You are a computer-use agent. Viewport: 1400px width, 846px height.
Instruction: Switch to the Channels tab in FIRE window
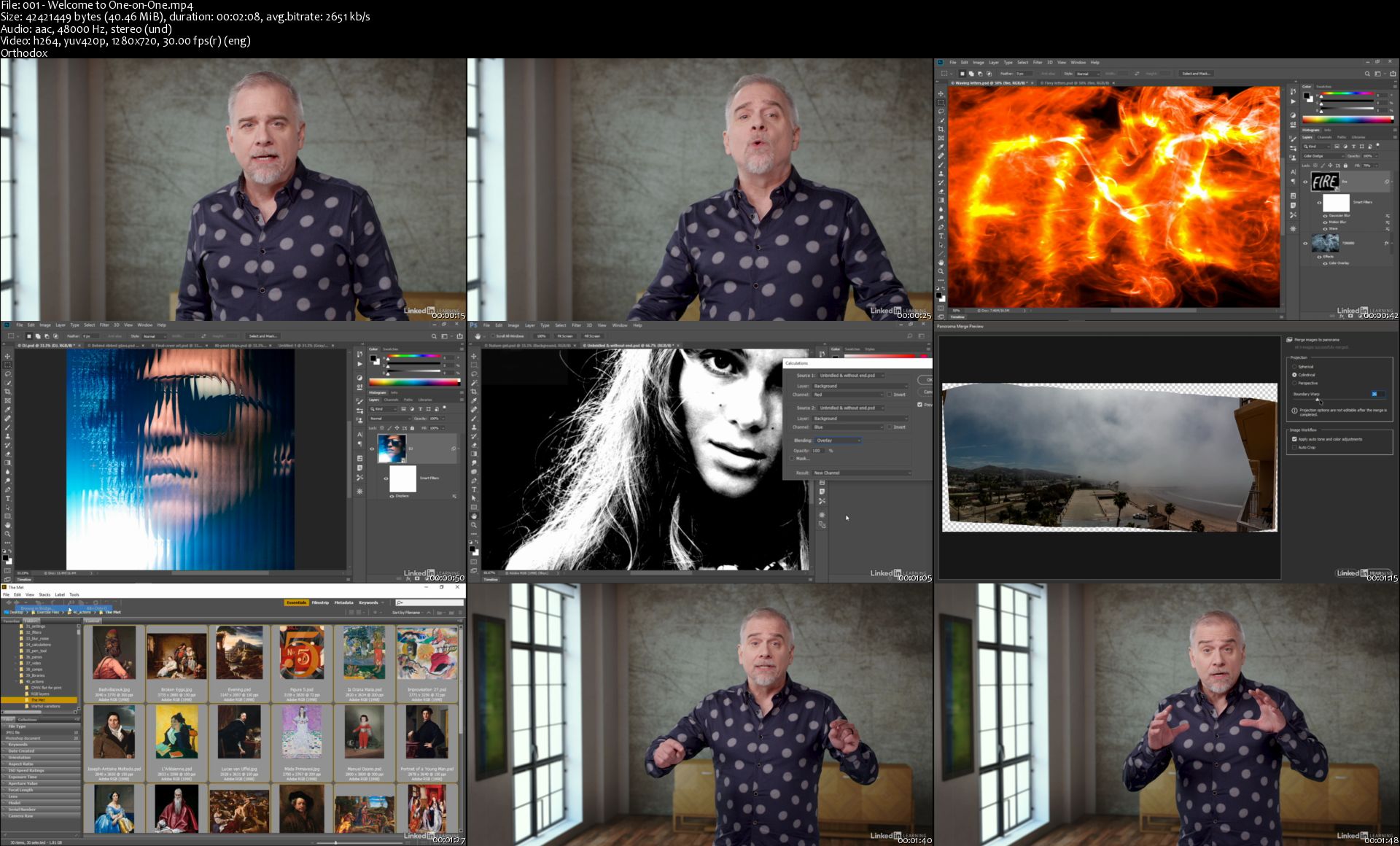pos(1324,137)
